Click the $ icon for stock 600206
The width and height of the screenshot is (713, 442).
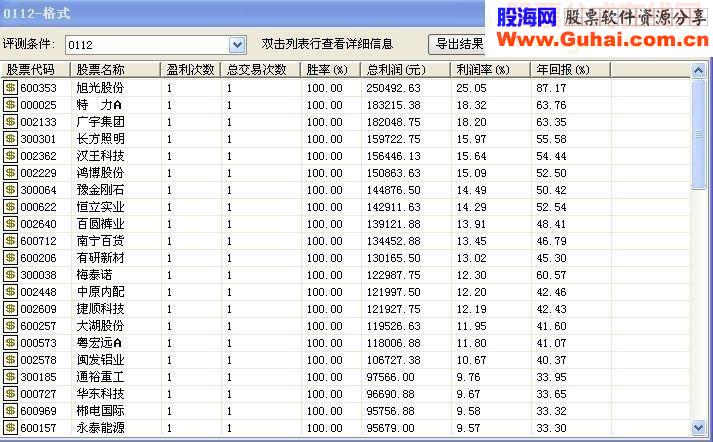10,257
